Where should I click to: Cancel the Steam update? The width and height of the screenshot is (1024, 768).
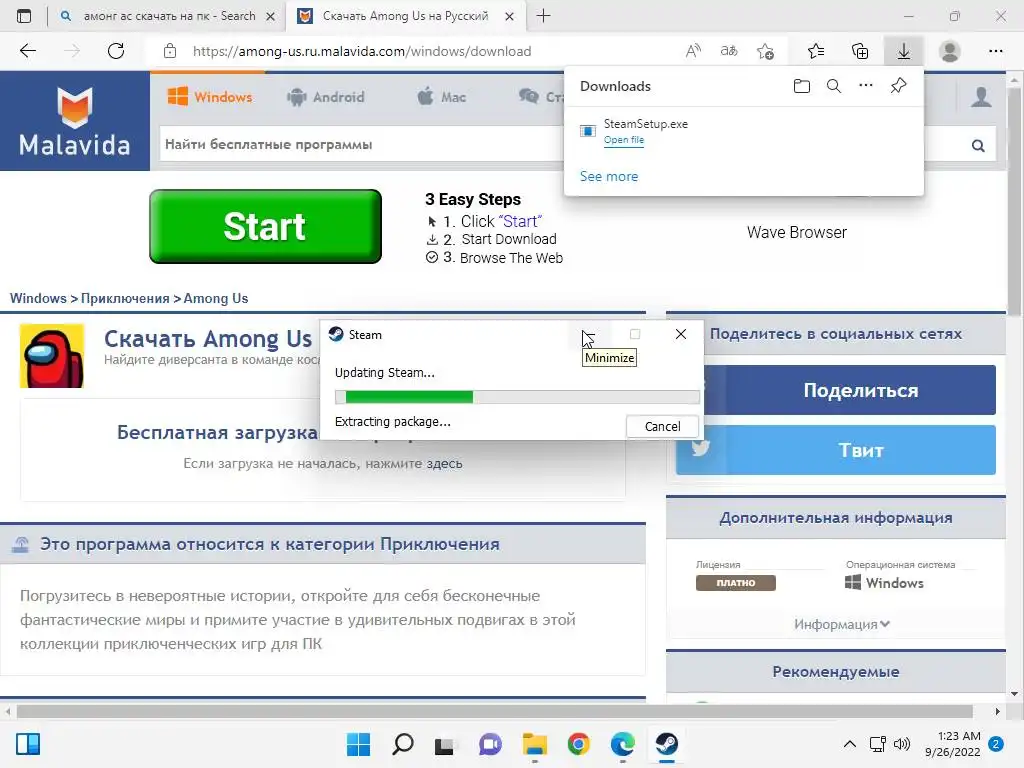(x=662, y=426)
